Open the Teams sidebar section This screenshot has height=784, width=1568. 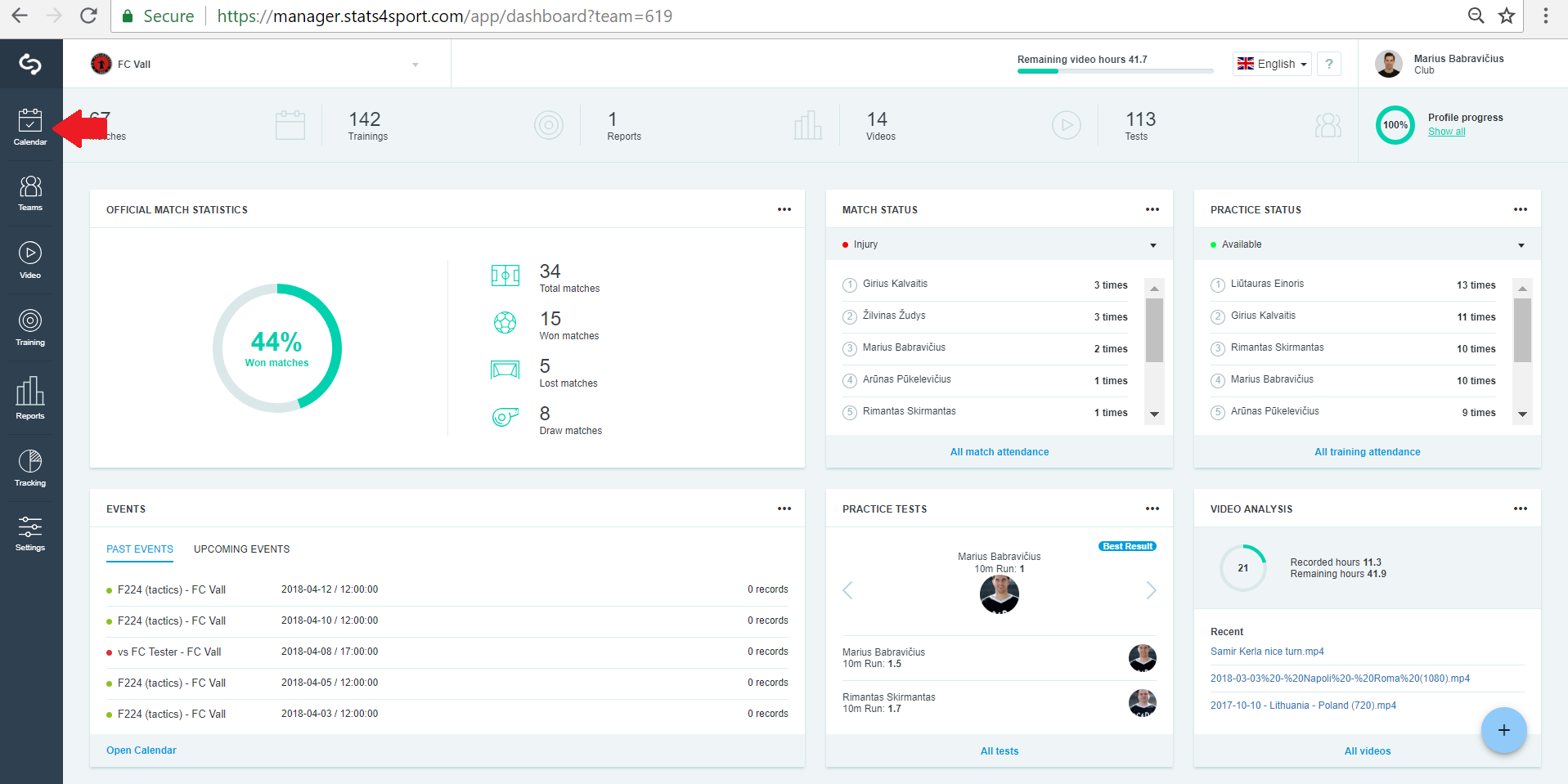pos(30,194)
